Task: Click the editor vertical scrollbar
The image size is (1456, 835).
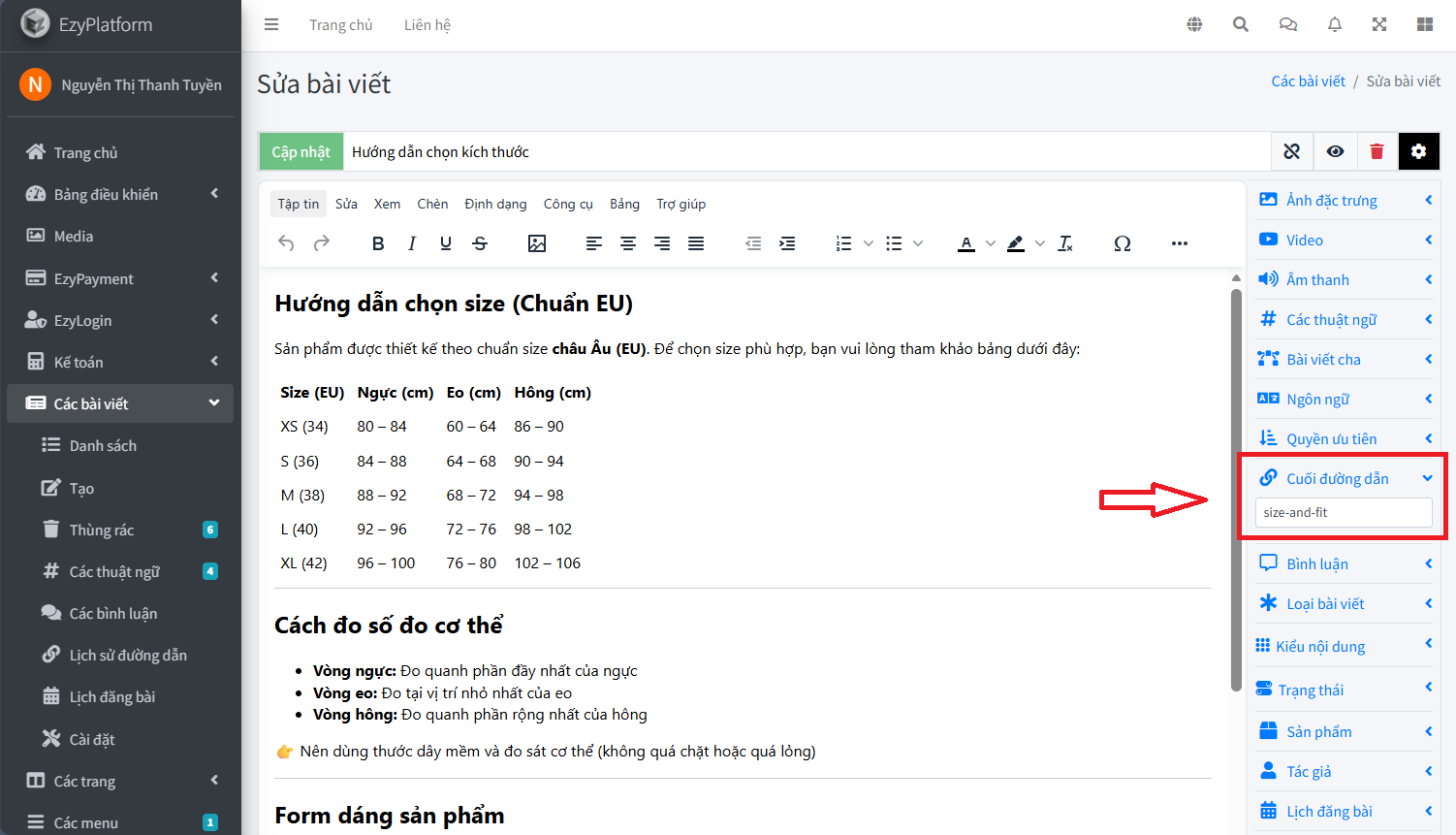Action: click(x=1236, y=485)
